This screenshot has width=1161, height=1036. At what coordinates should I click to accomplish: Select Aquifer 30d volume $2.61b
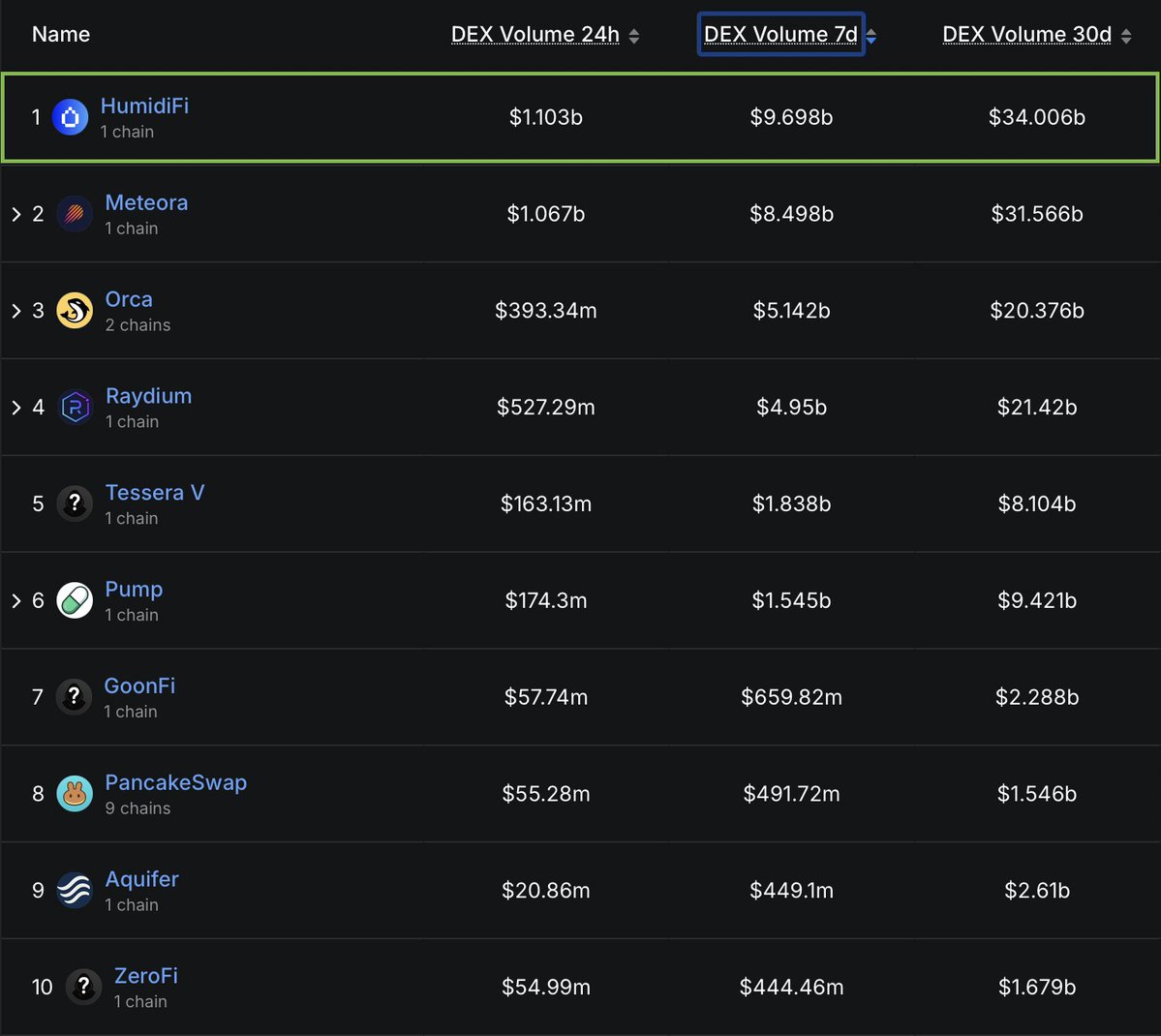[x=1037, y=890]
